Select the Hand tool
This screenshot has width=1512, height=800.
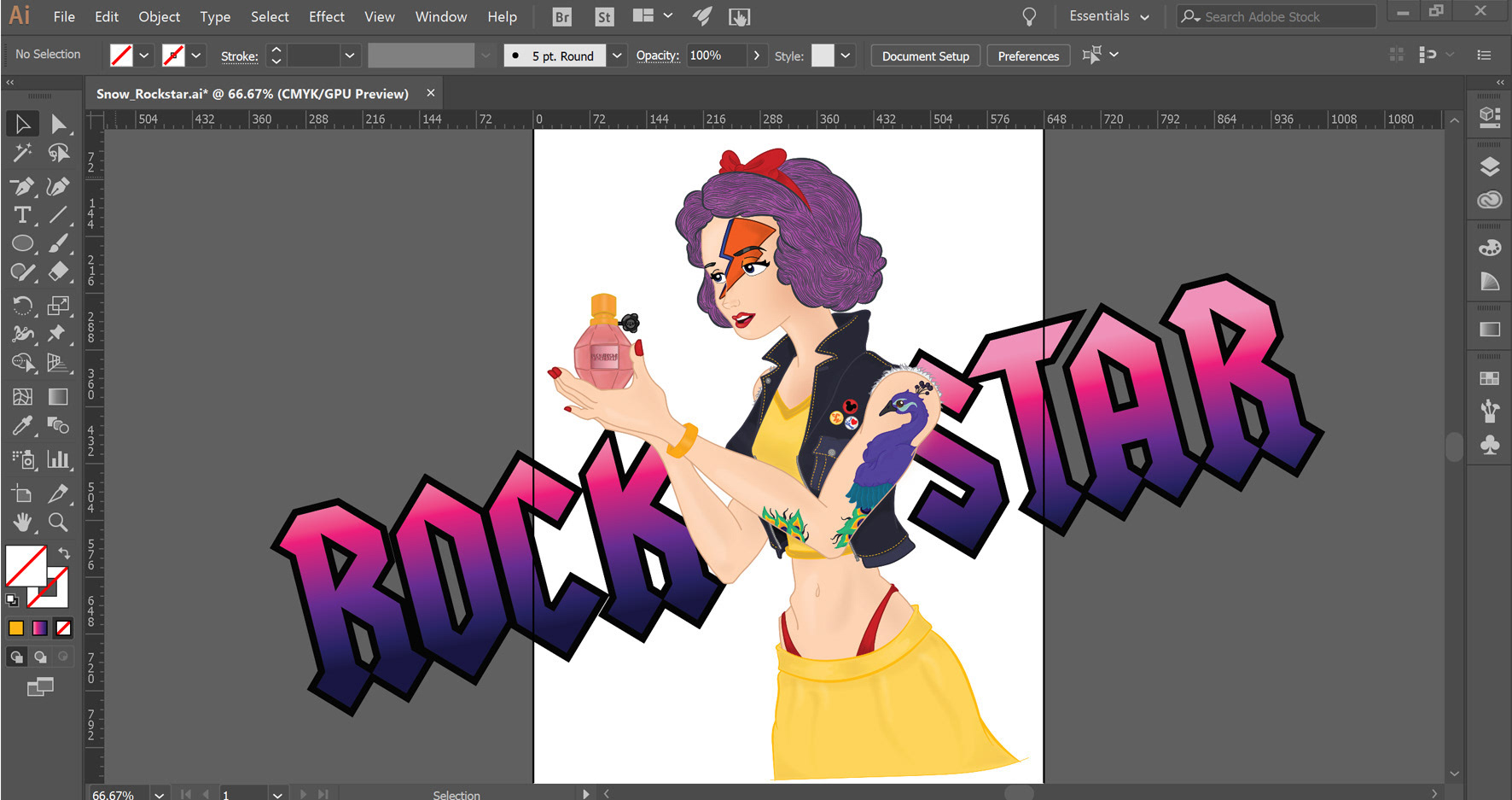22,522
